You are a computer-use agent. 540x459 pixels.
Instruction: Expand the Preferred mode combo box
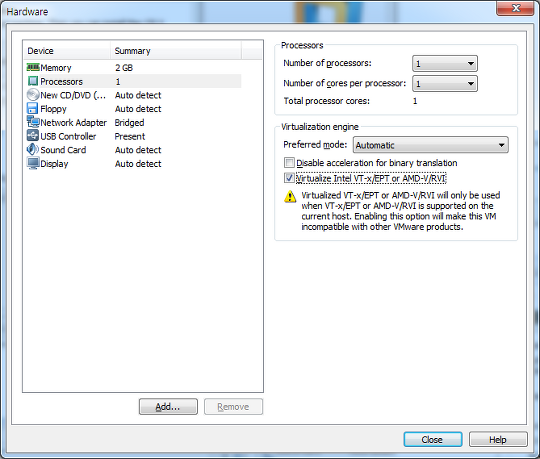tap(430, 145)
